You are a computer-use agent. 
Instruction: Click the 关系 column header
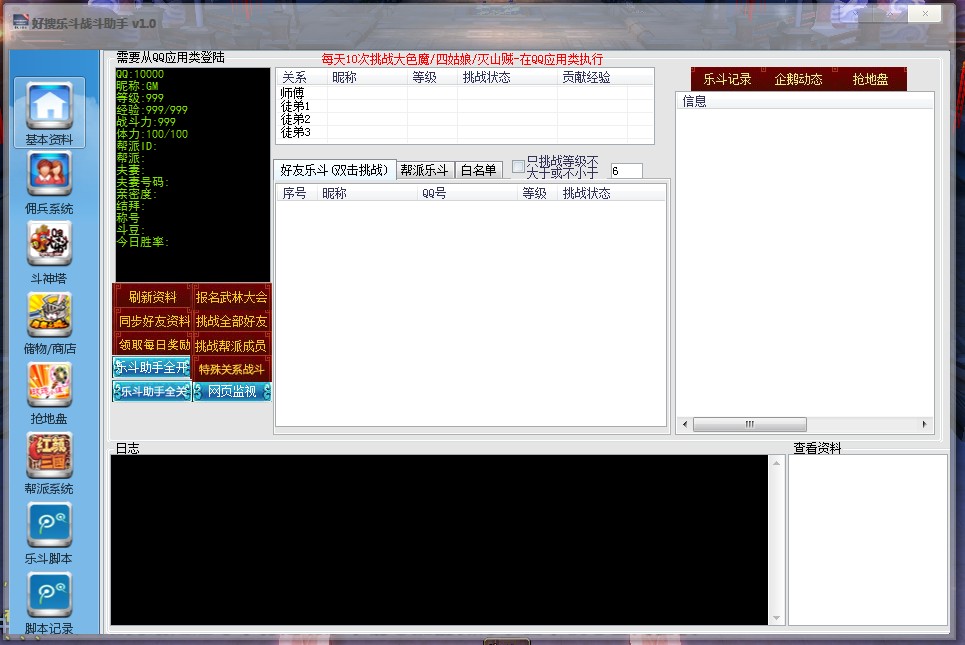(x=302, y=77)
